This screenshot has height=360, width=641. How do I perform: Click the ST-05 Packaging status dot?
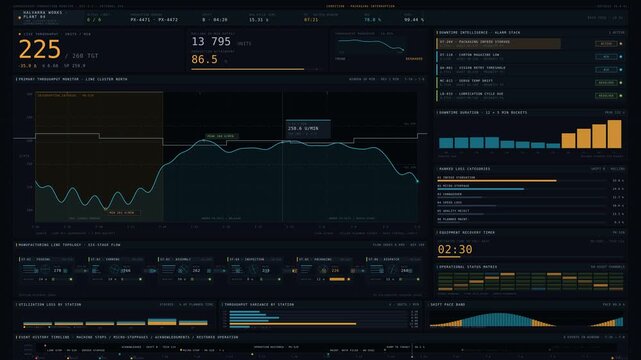[x=349, y=279]
